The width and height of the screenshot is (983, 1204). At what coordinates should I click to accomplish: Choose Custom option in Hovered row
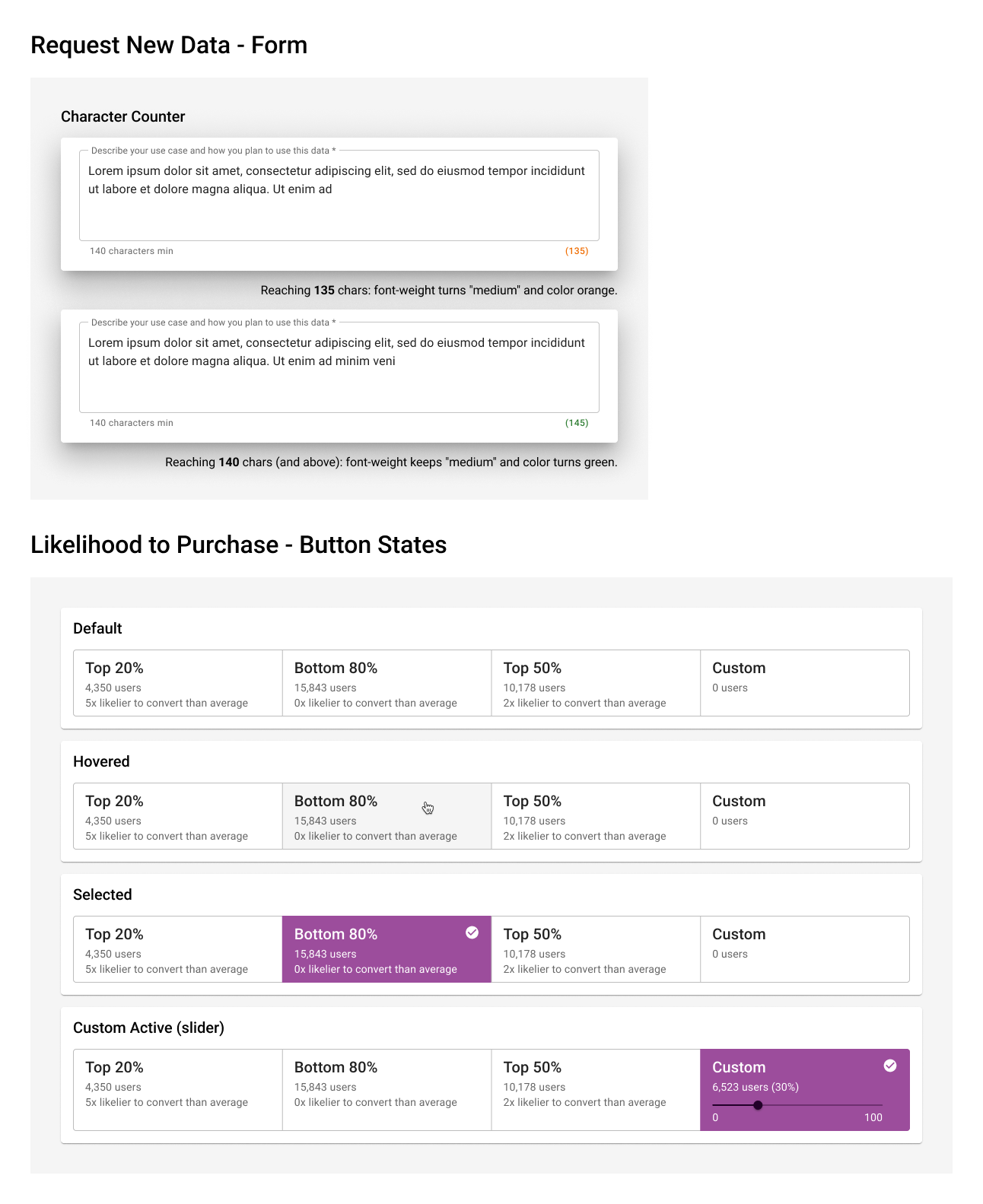tap(805, 816)
